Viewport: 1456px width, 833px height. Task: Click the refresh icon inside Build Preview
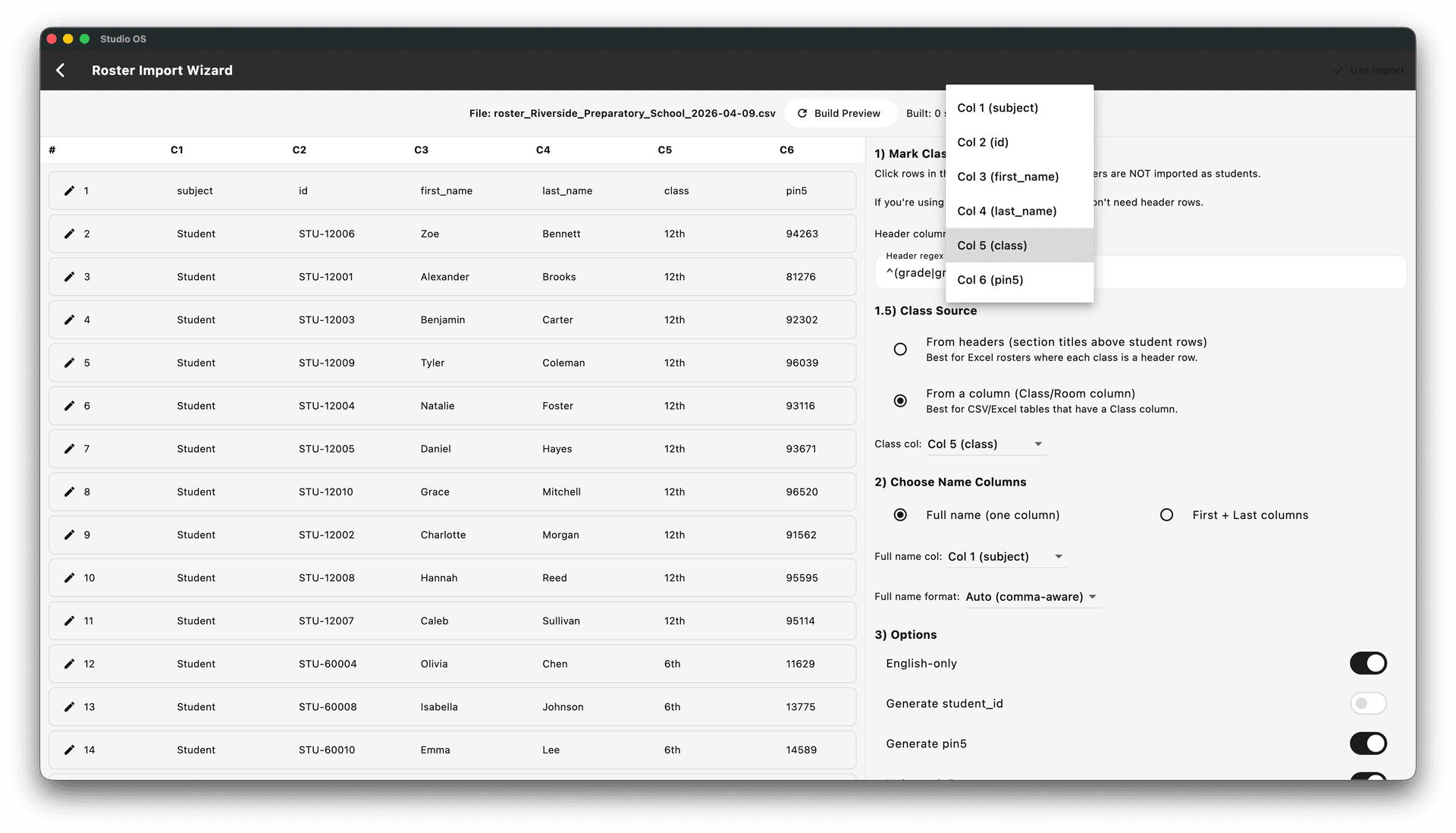802,113
